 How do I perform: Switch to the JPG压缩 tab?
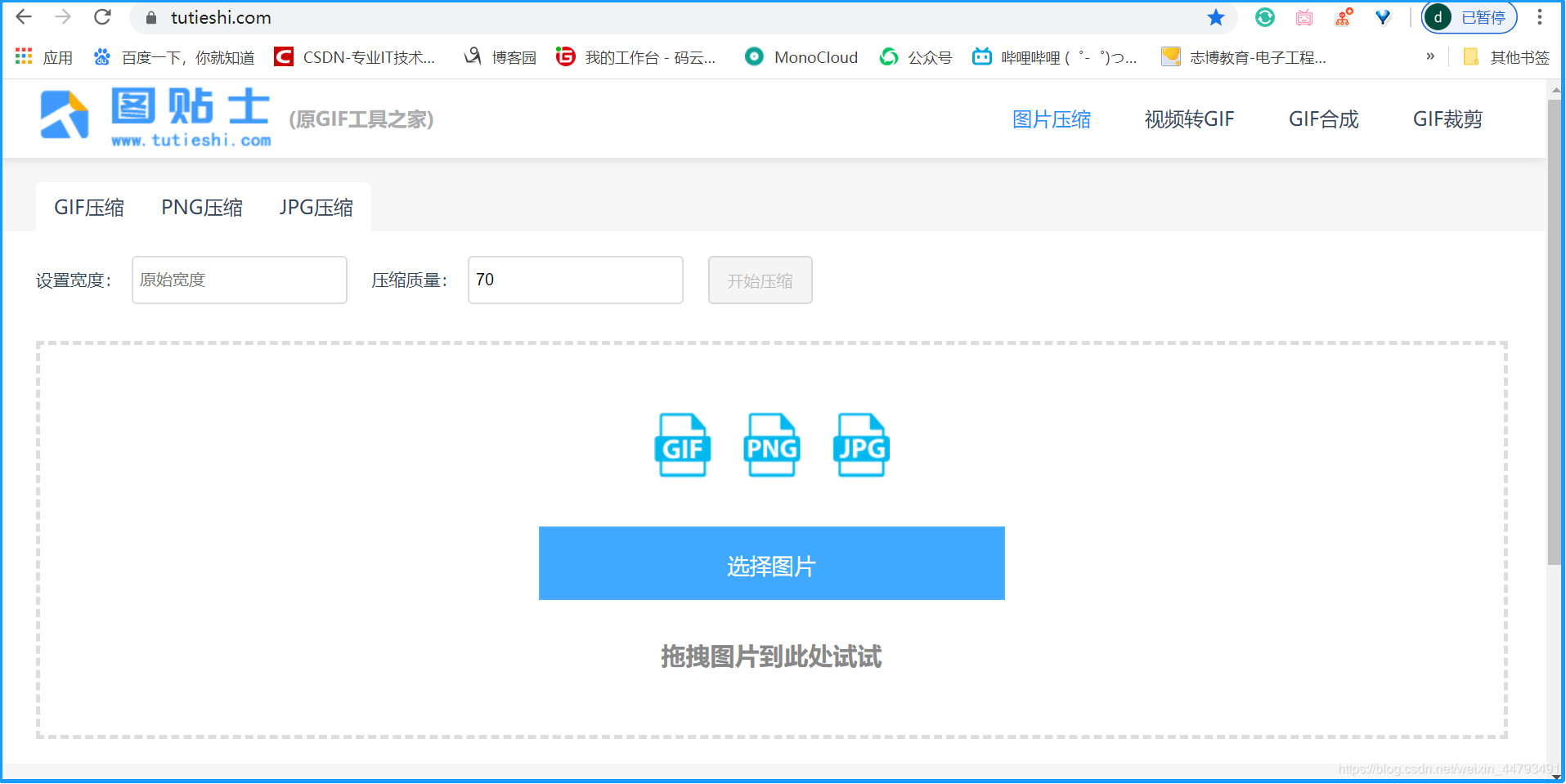[316, 208]
